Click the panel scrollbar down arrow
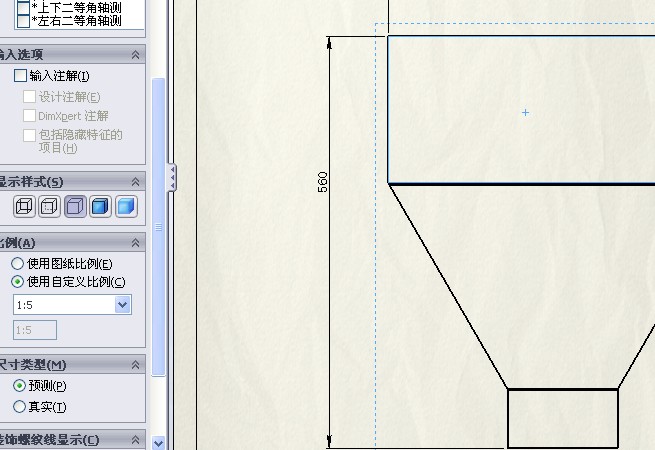This screenshot has height=450, width=655. point(158,442)
